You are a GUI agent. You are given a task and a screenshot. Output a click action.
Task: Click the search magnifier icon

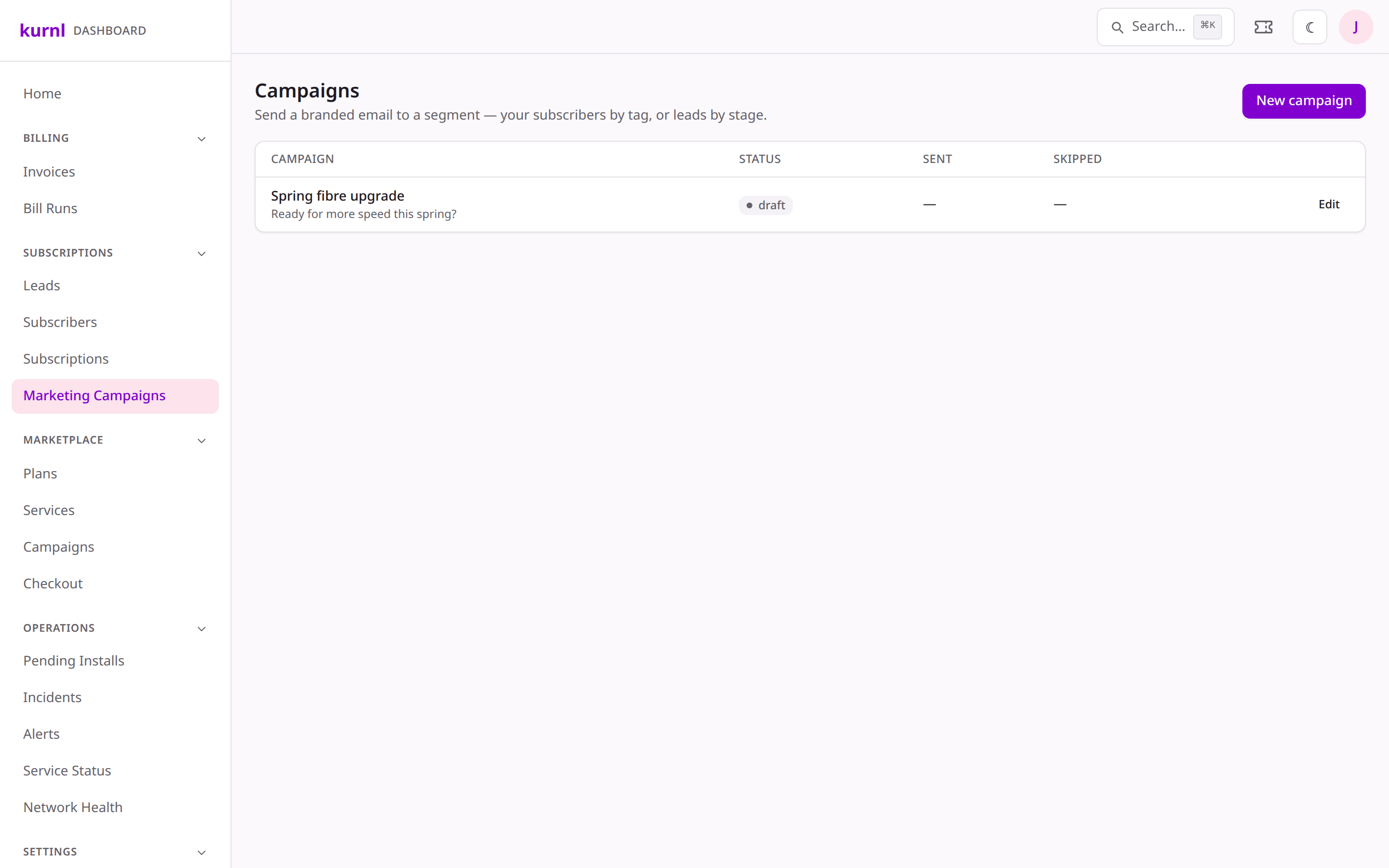(x=1117, y=27)
